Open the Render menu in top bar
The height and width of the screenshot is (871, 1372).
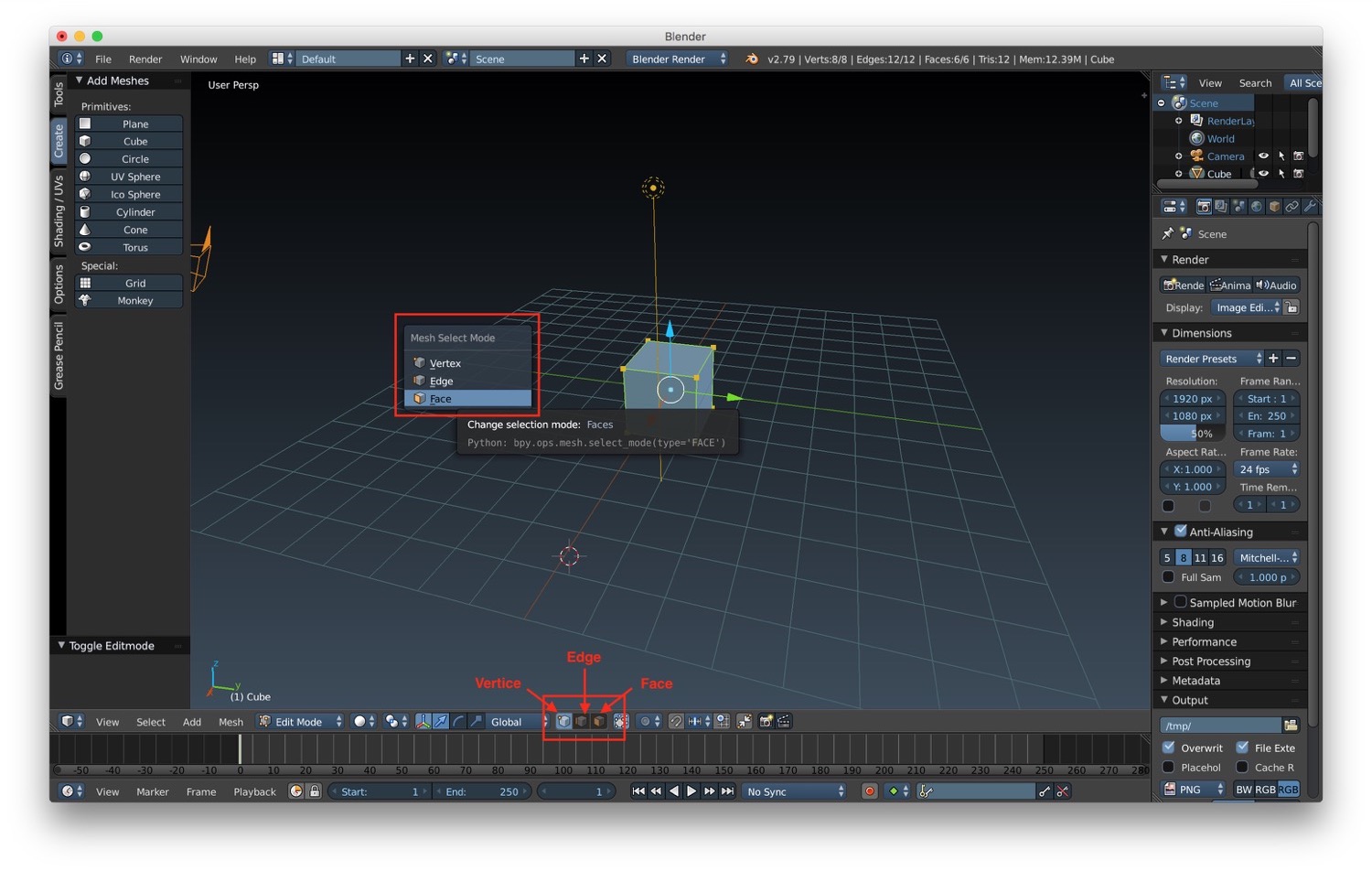(x=145, y=59)
